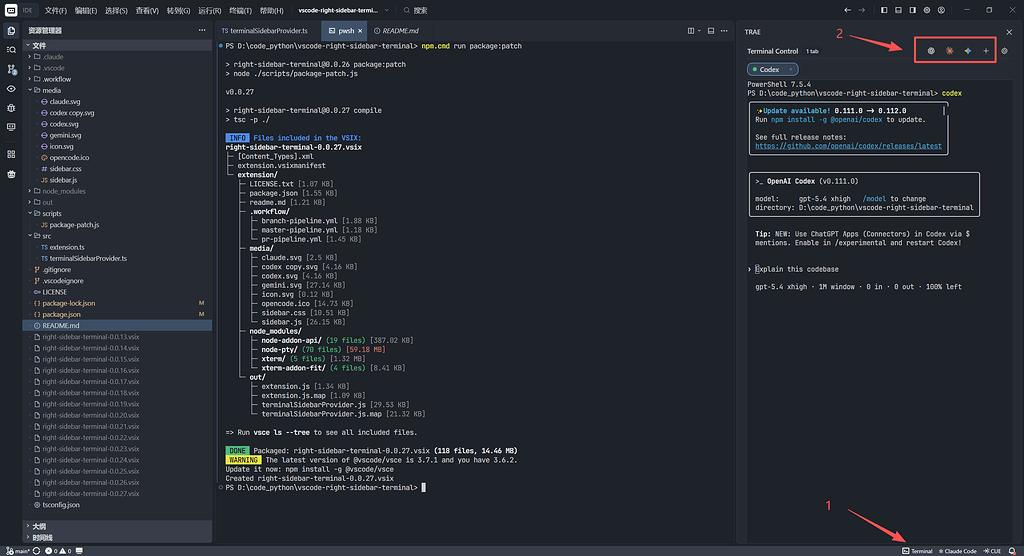
Task: Launch Gemini with the colorful star icon
Action: click(968, 51)
